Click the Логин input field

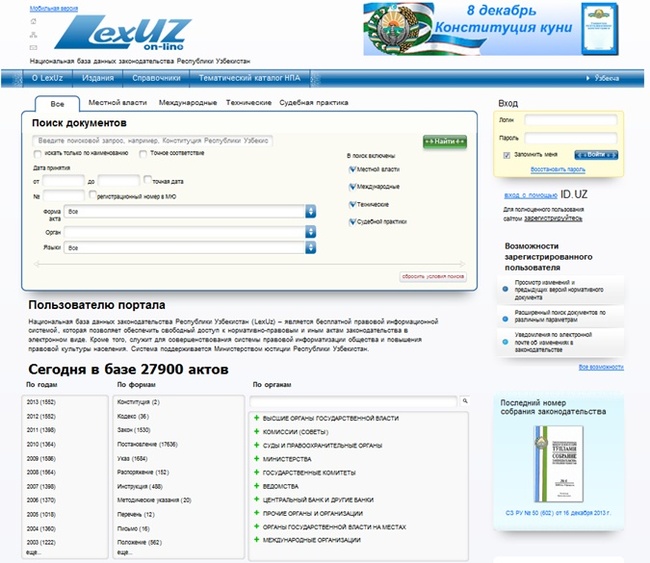click(x=571, y=120)
